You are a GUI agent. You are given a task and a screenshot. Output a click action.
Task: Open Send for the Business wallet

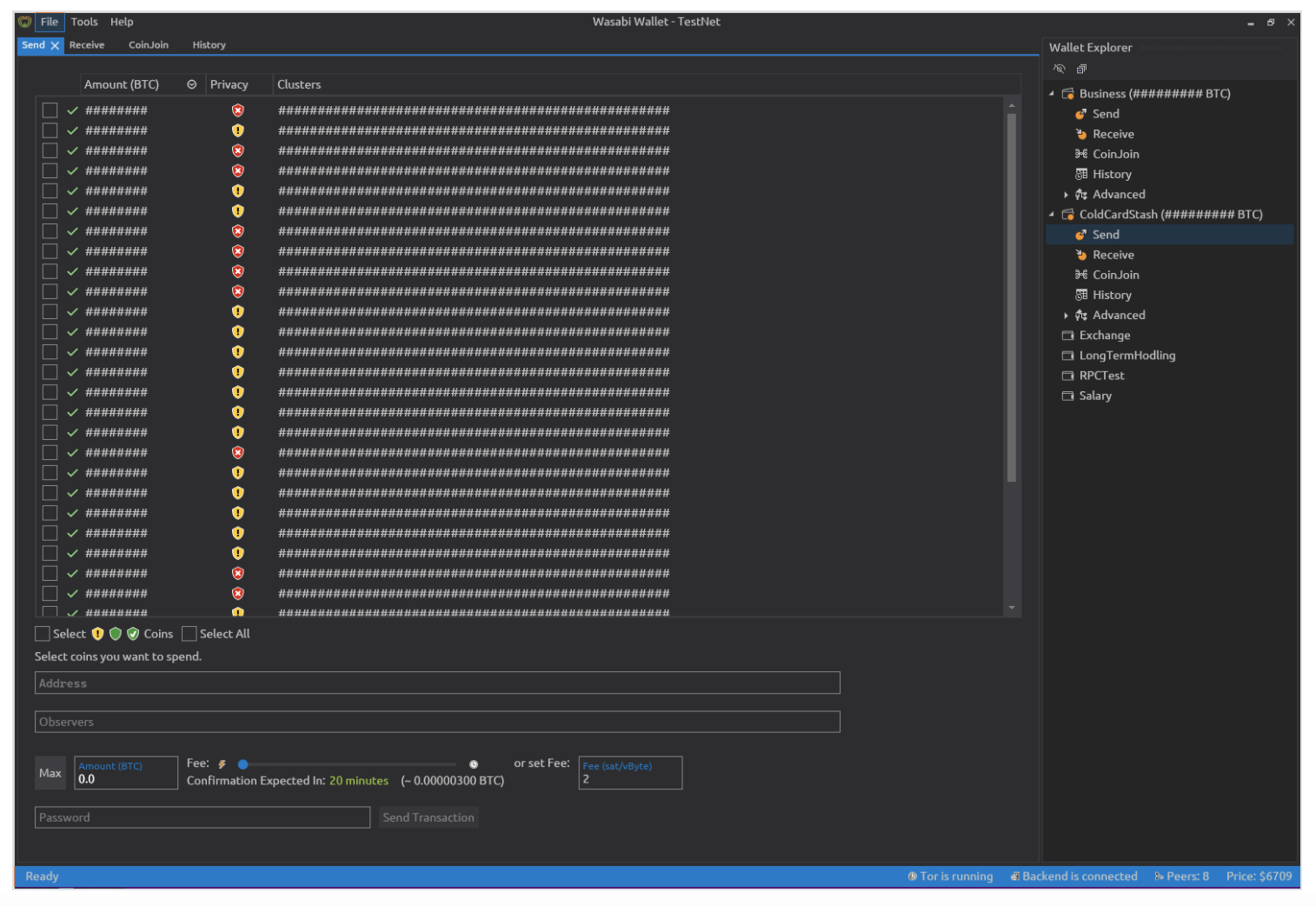coord(1105,113)
